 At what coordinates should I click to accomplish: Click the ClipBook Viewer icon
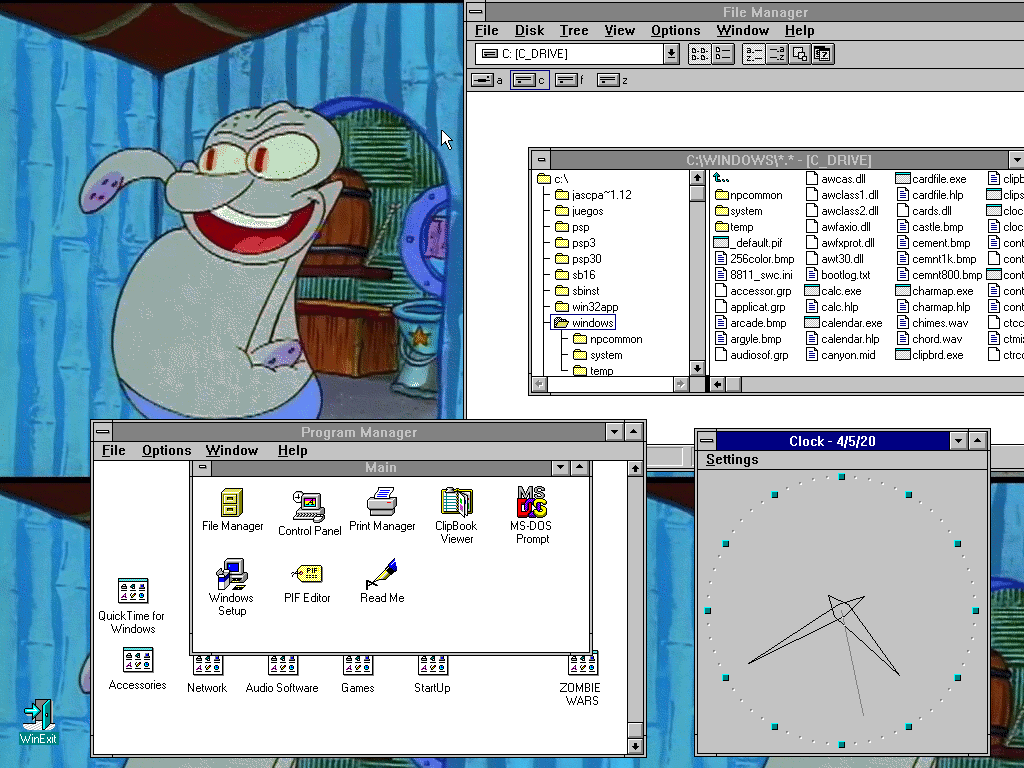(456, 502)
